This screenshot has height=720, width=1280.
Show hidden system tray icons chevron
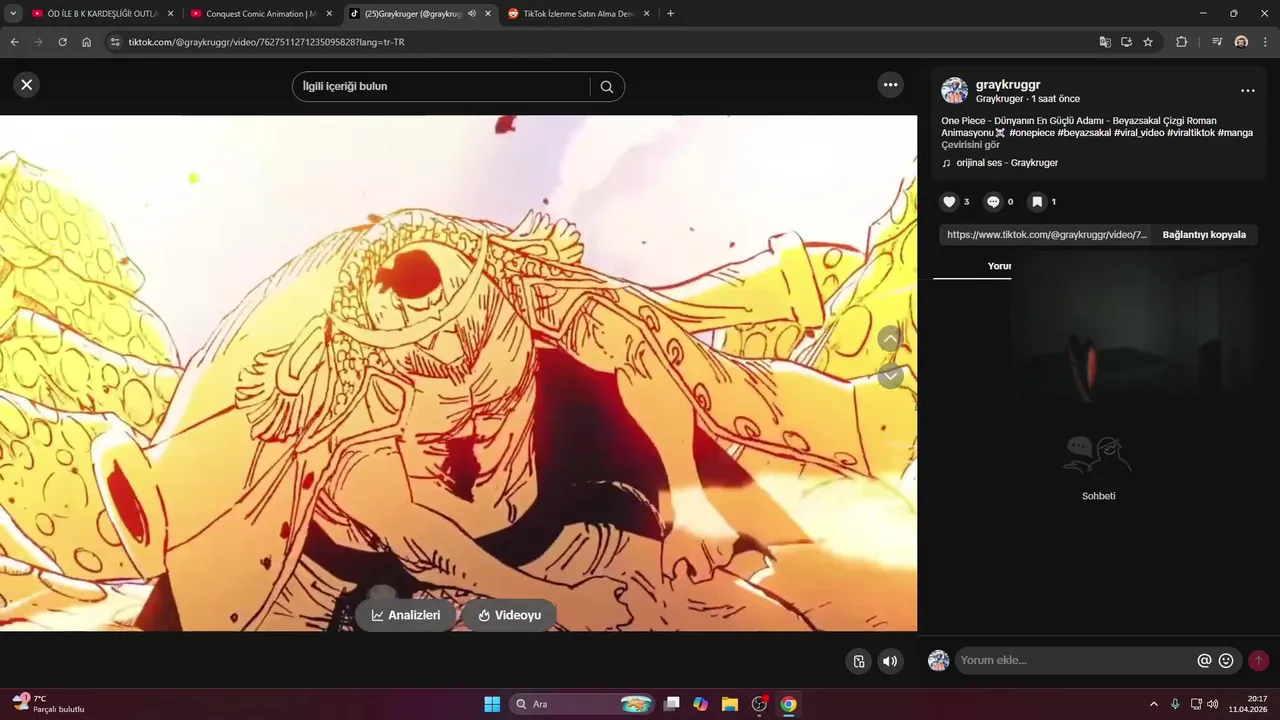point(1153,704)
